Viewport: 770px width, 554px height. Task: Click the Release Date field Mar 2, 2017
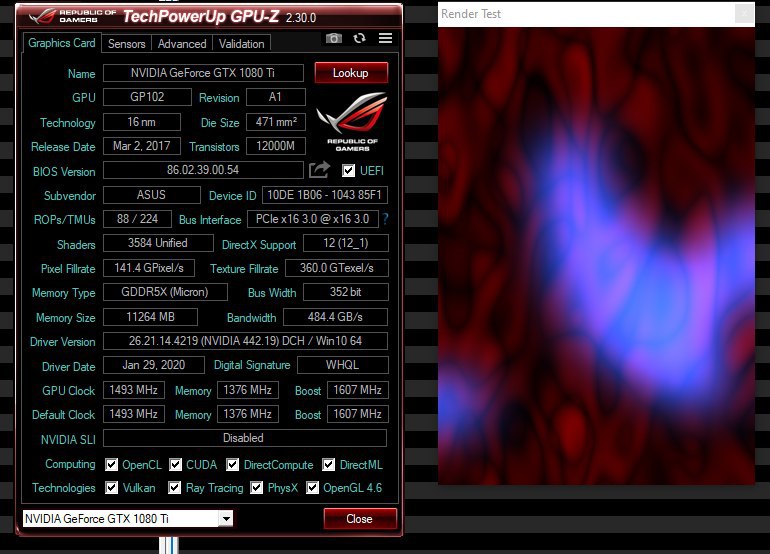click(x=142, y=146)
